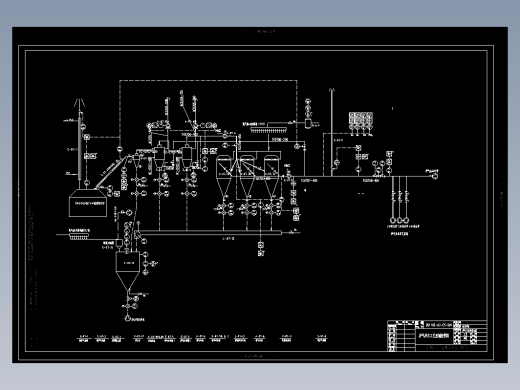Click the small tank vessel beside the dashed loop
Image resolution: width=520 pixels, height=390 pixels.
click(308, 123)
